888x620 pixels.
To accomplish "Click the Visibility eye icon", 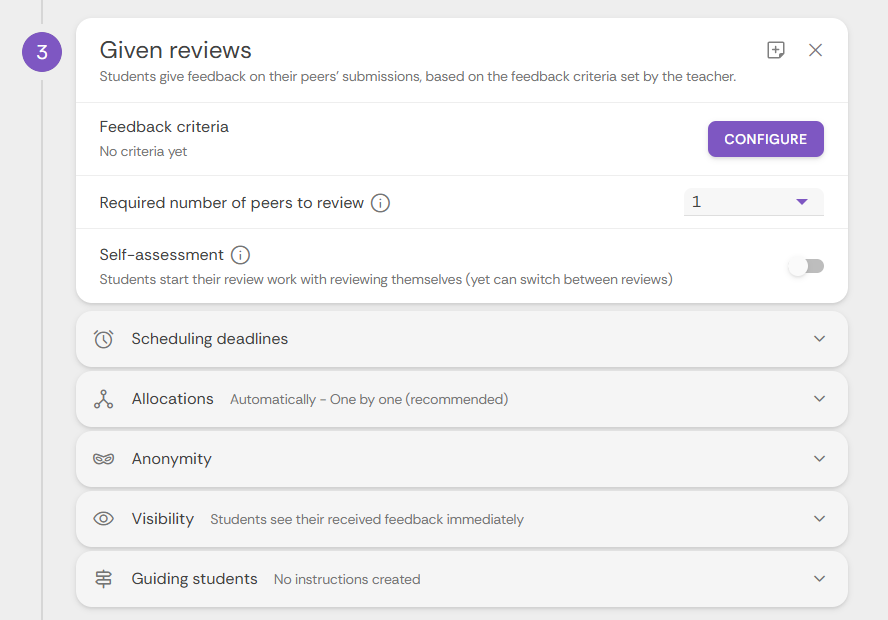I will (104, 519).
